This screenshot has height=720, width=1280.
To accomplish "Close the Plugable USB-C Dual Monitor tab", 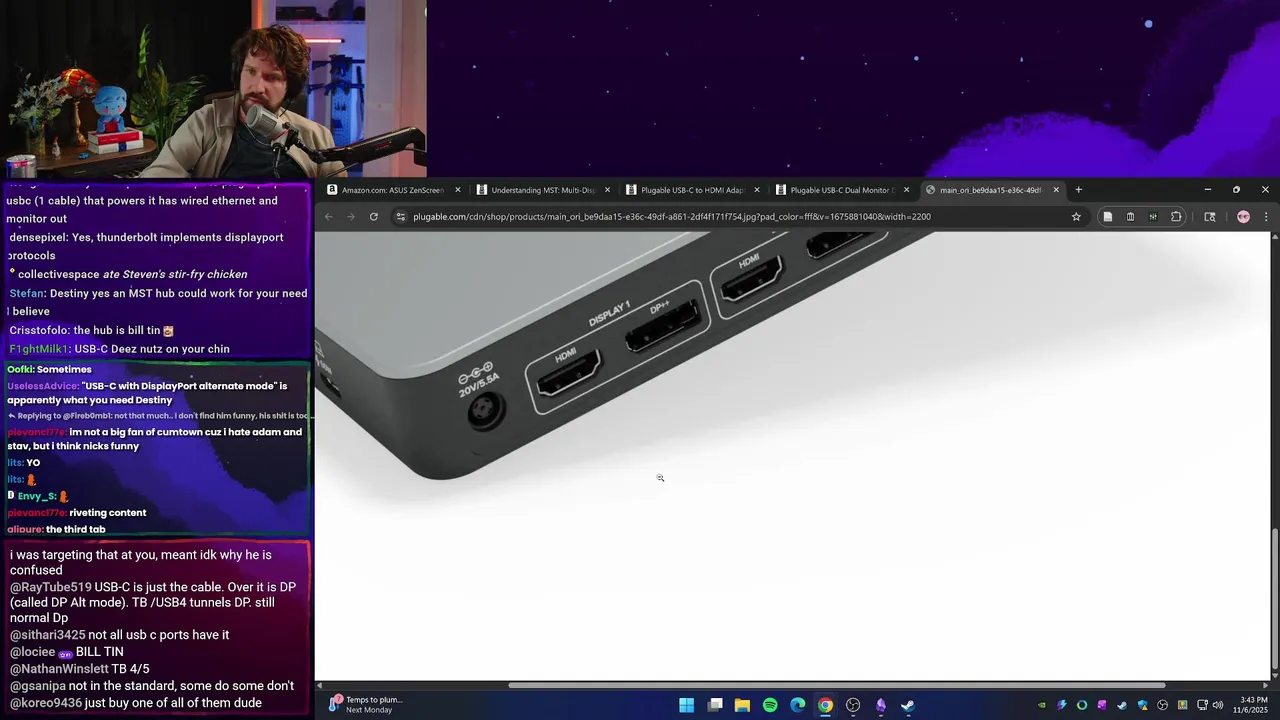I will click(x=906, y=190).
